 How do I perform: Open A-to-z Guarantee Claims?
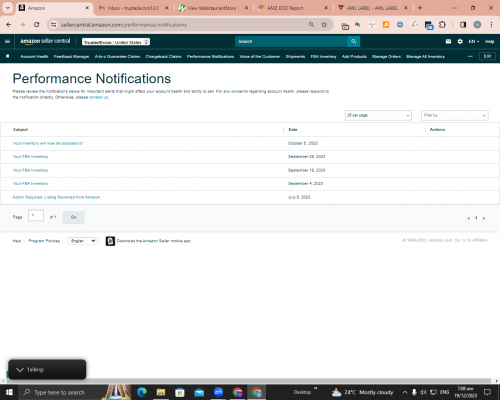pyautogui.click(x=117, y=56)
